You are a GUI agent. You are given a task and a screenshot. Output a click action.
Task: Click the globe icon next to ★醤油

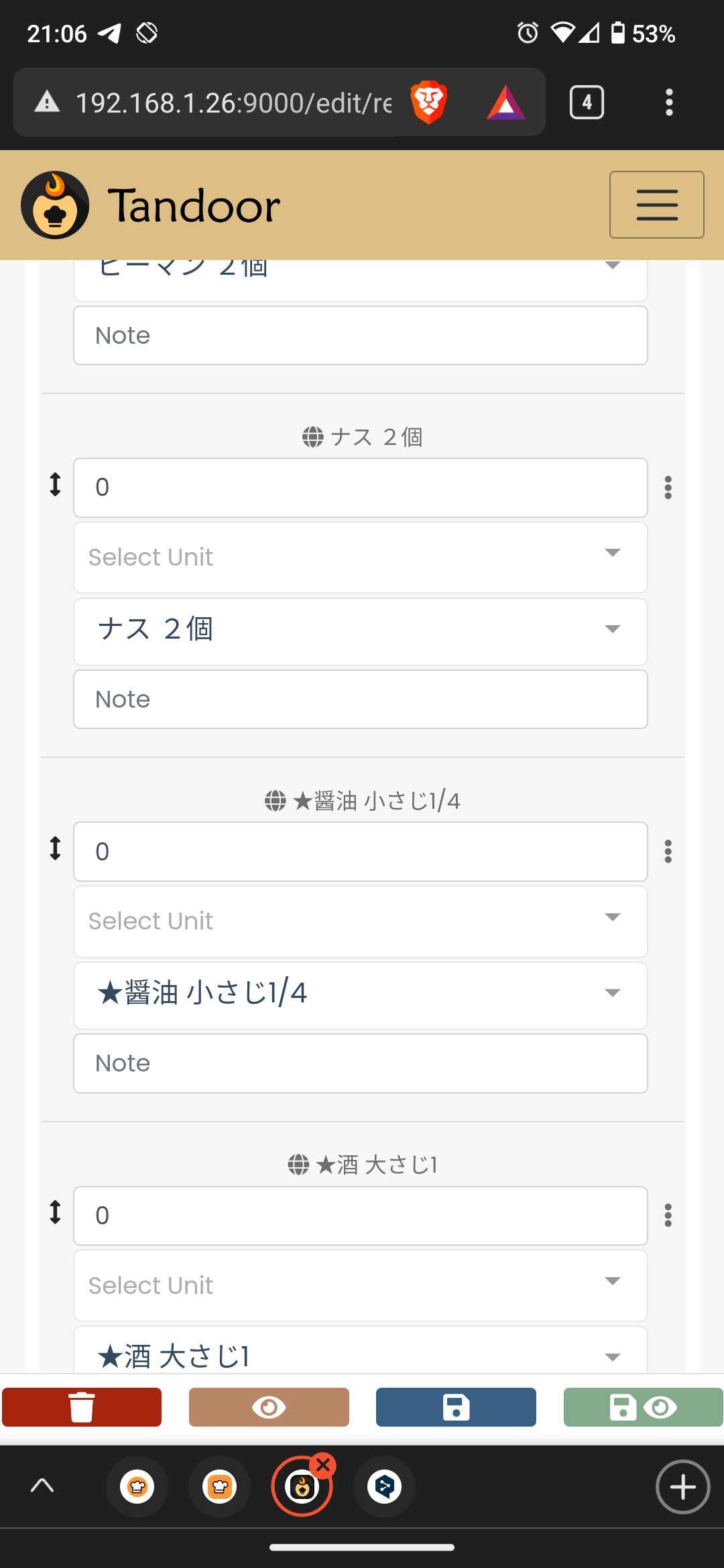pos(275,800)
